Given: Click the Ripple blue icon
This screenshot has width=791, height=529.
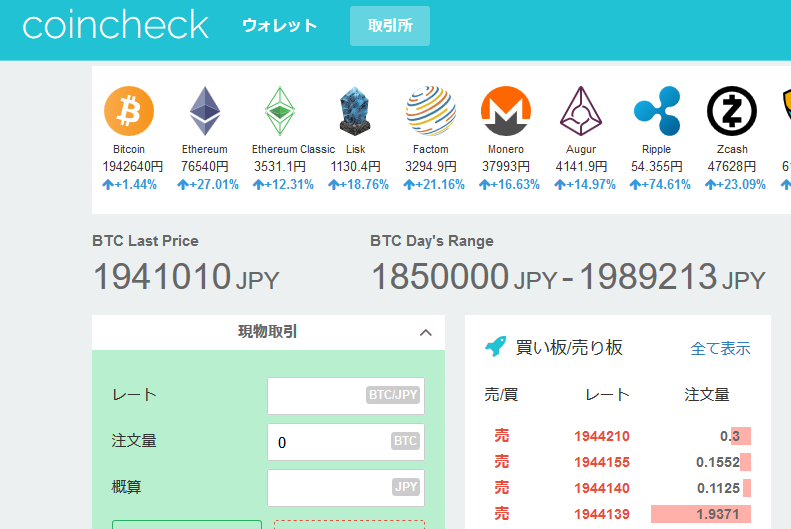Looking at the screenshot, I should [x=657, y=111].
